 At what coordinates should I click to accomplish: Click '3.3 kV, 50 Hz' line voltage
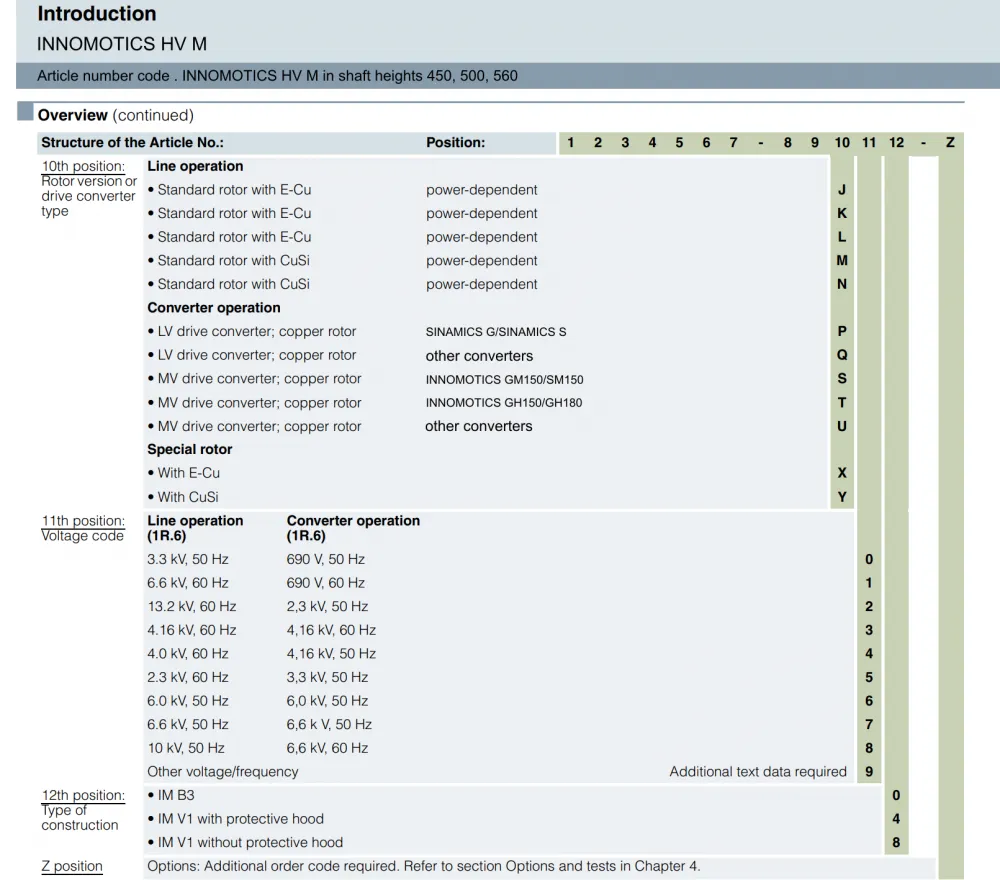pos(188,559)
